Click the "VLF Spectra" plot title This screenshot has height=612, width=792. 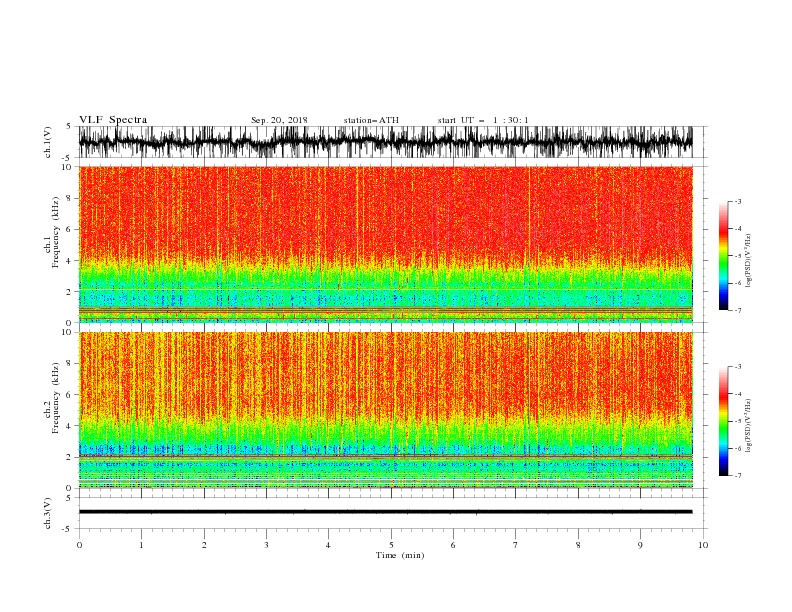(x=113, y=120)
